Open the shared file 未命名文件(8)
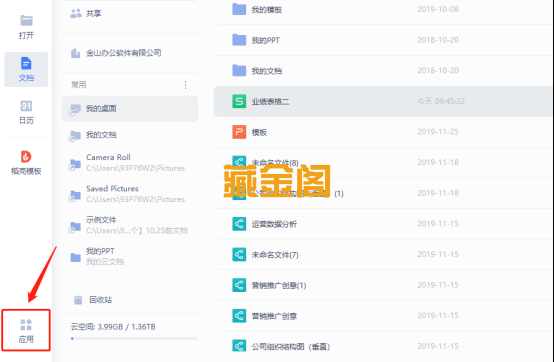Screen dimensions: 554x362 [384, 162]
